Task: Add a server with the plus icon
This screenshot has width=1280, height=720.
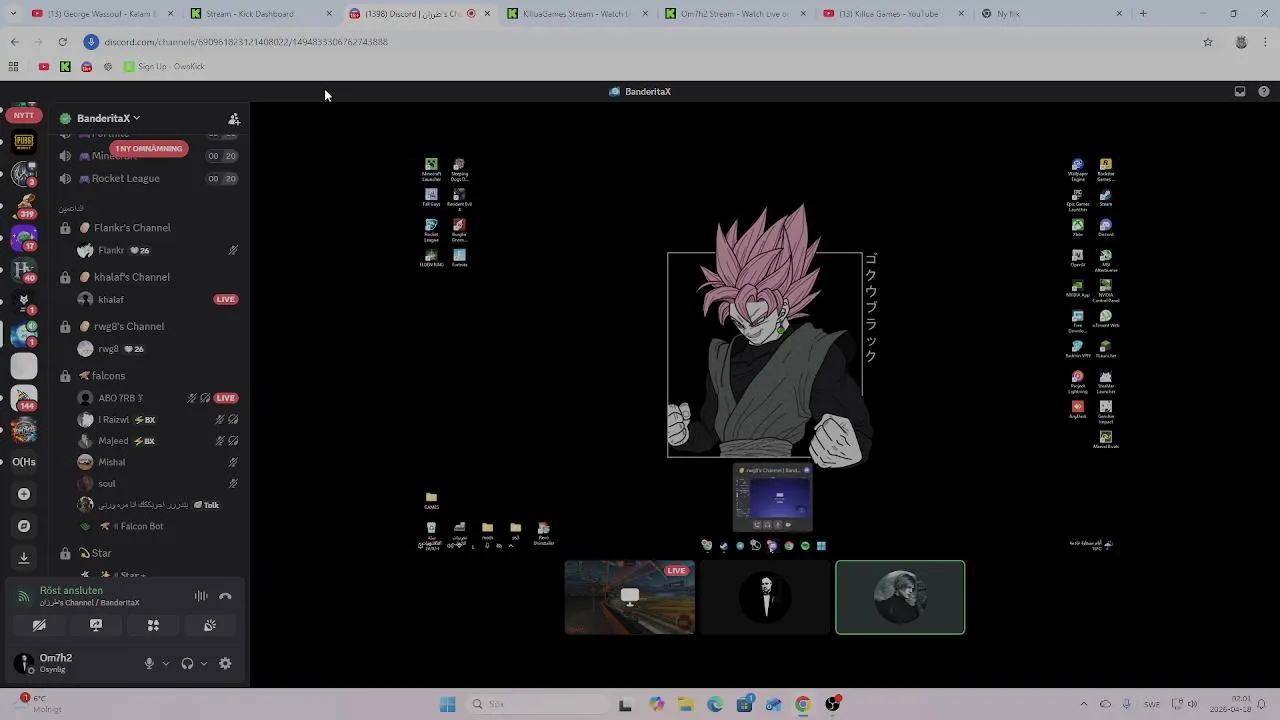Action: (x=24, y=494)
